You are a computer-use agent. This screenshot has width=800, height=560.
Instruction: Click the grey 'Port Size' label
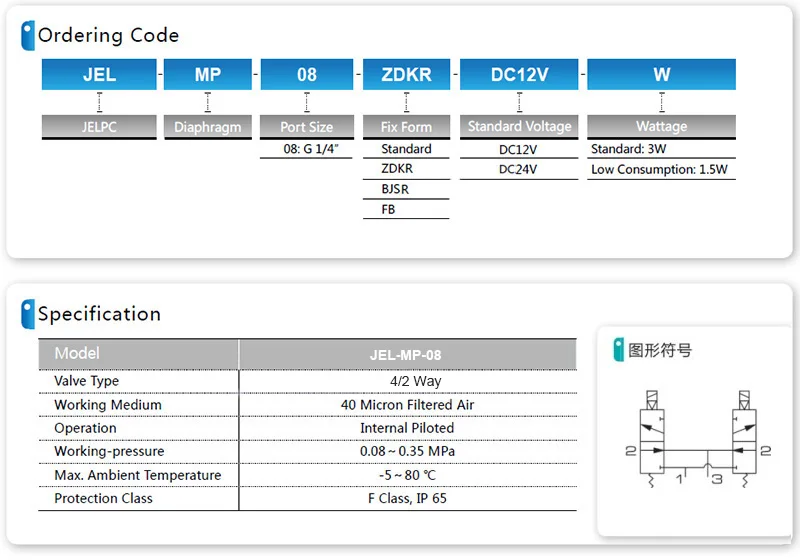click(x=307, y=126)
